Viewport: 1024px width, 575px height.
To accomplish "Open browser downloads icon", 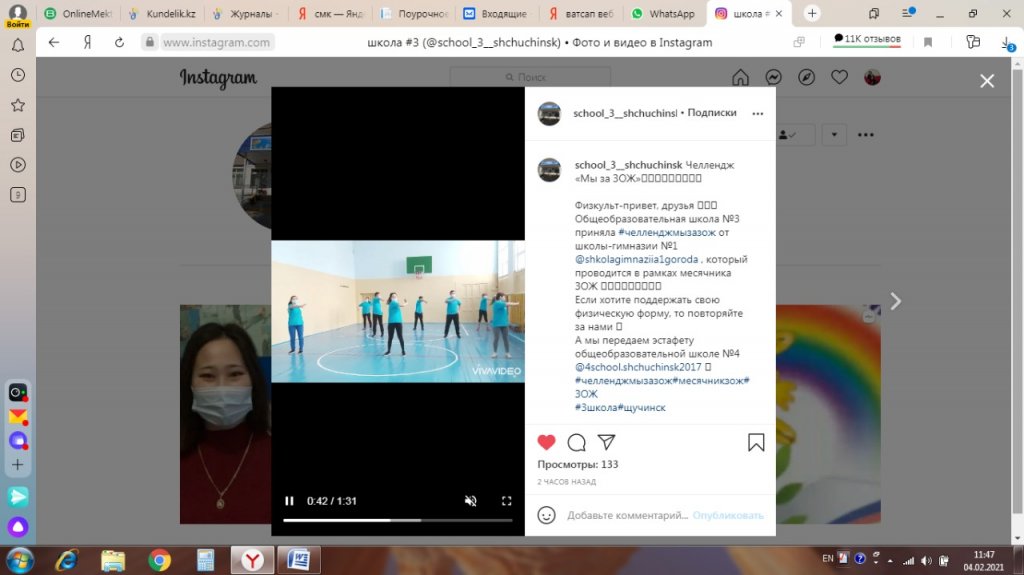I will (1006, 42).
